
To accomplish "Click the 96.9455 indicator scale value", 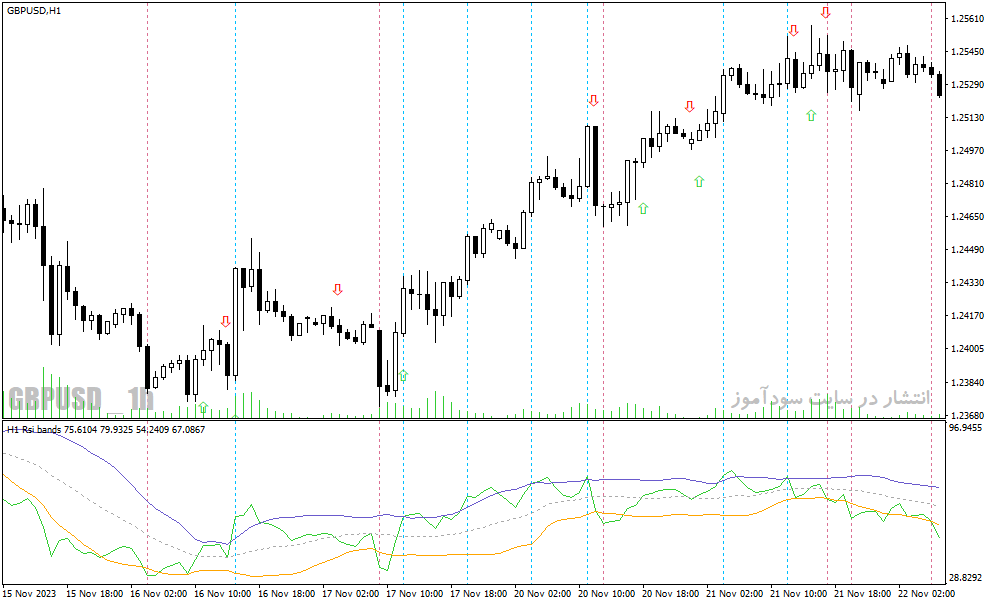I will click(x=966, y=427).
